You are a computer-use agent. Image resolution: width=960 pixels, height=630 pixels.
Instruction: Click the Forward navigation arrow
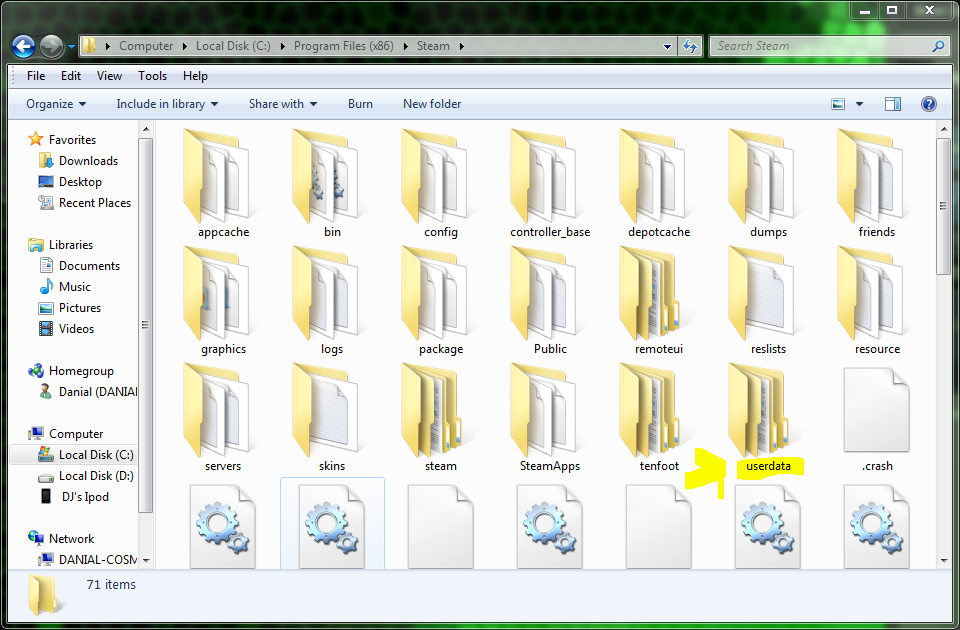point(51,46)
